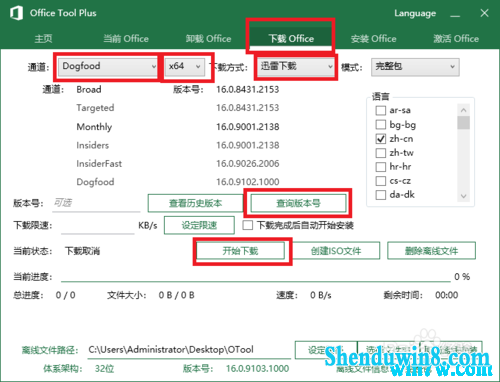
Task: Expand the x64 architecture dropdown
Action: pos(185,66)
